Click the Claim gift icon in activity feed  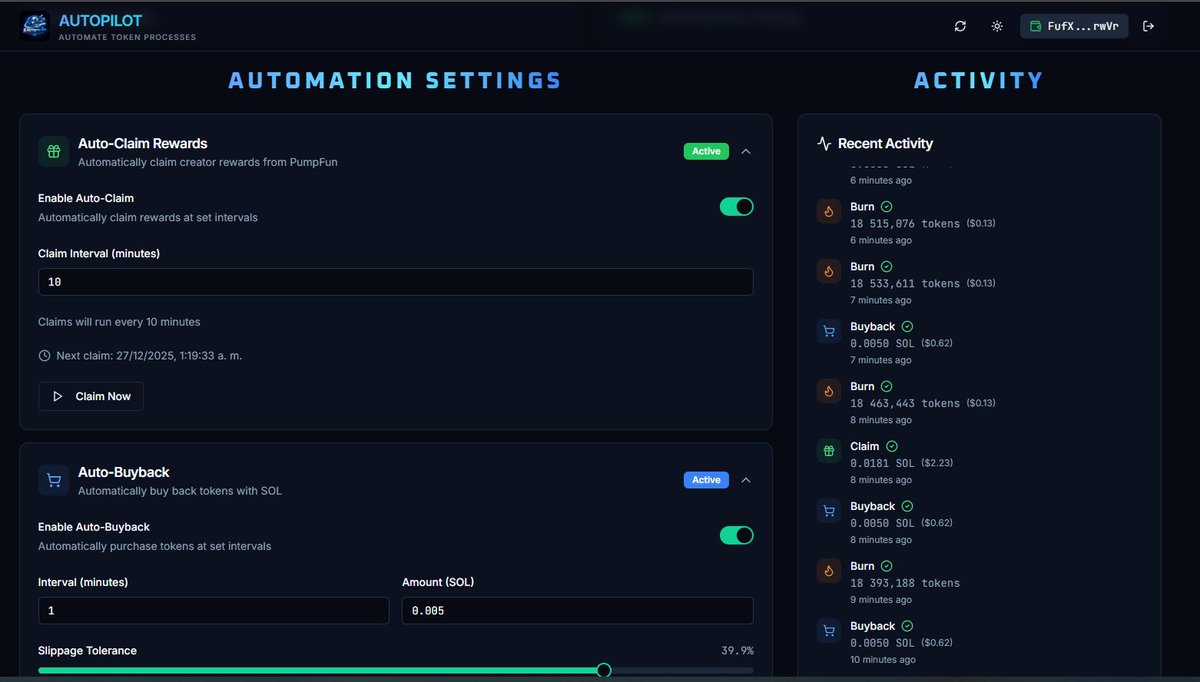tap(828, 451)
